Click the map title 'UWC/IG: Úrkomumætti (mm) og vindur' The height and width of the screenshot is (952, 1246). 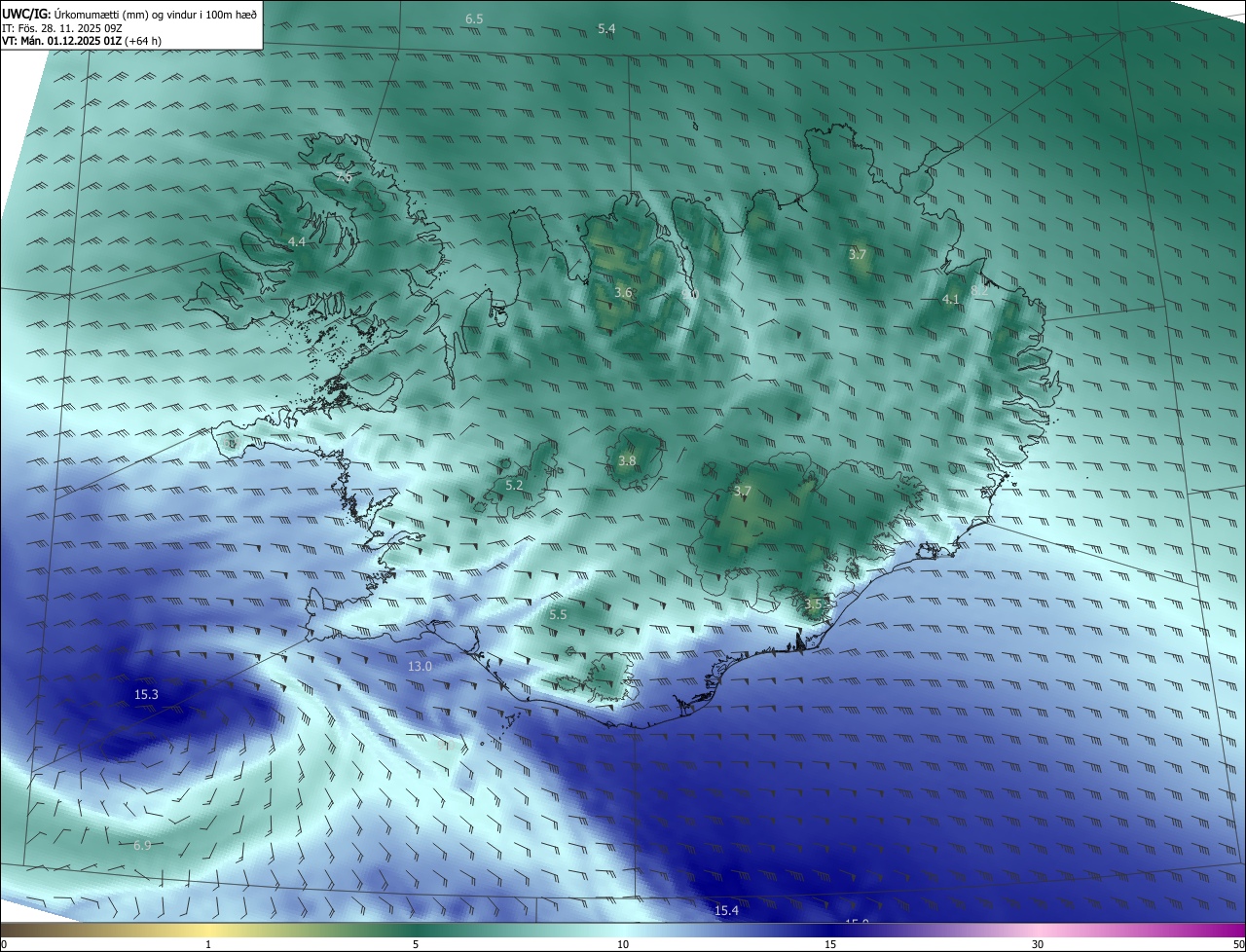coord(128,13)
